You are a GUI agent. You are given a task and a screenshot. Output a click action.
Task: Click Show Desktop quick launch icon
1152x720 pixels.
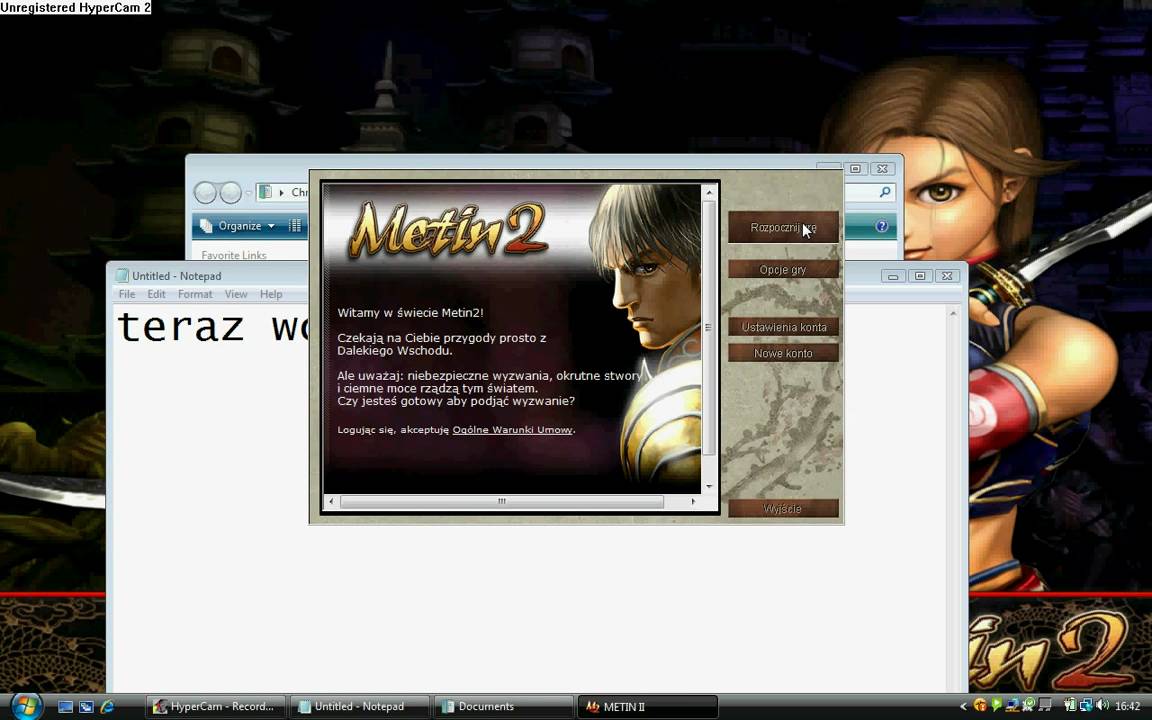tap(65, 707)
